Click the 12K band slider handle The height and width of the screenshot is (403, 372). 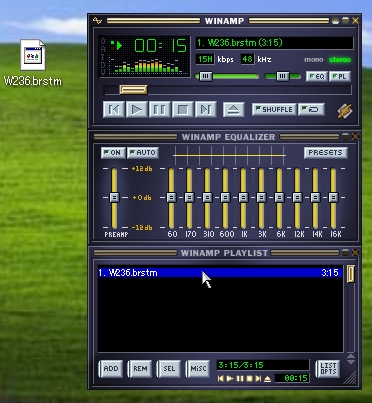(297, 197)
